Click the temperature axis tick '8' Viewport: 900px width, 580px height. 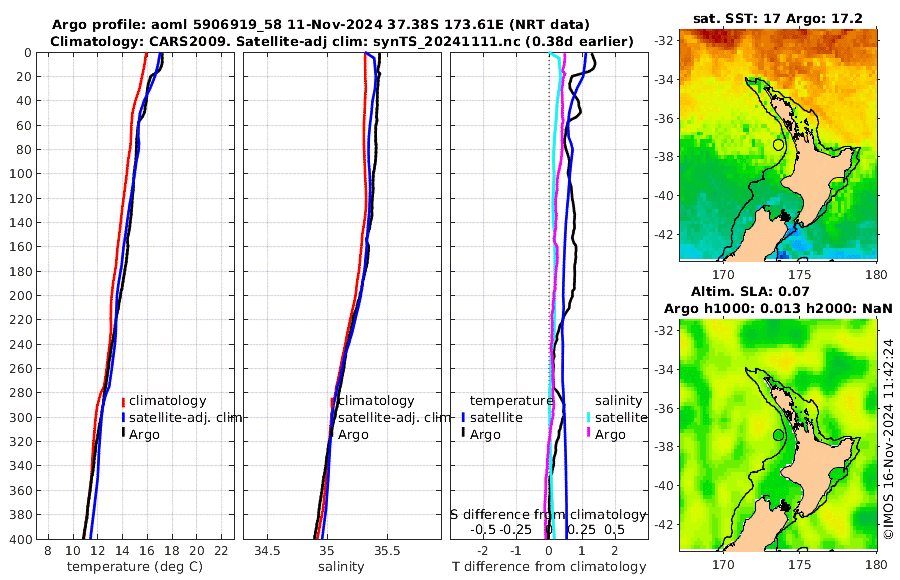pos(48,551)
